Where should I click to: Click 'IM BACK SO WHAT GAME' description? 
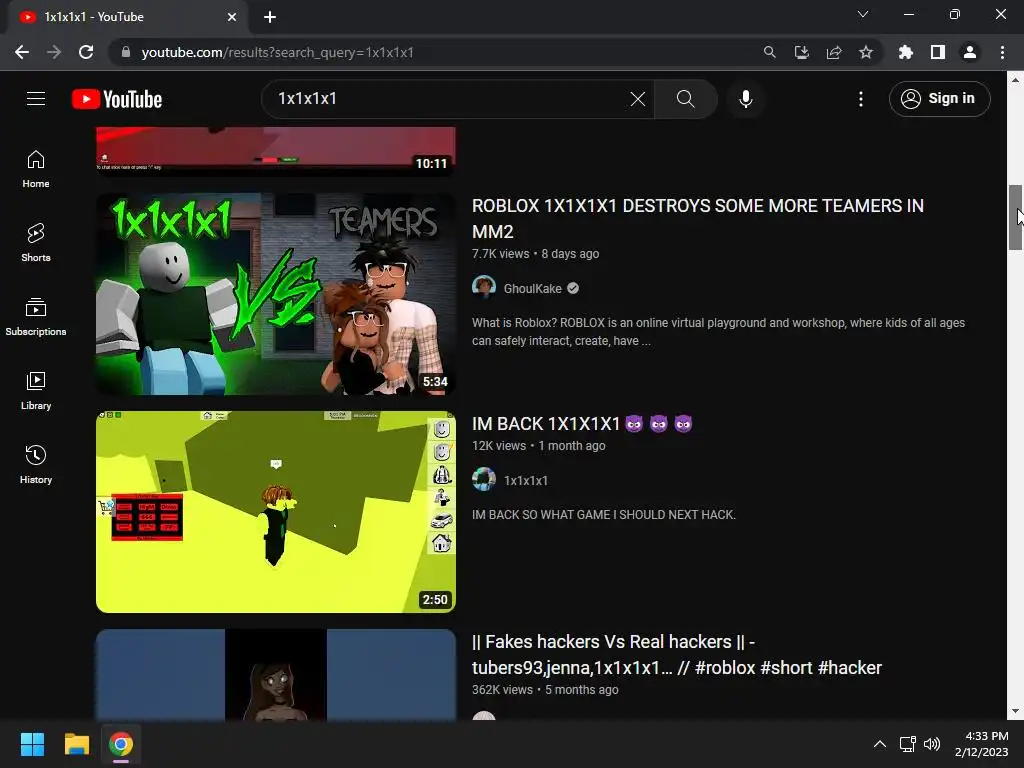[603, 515]
